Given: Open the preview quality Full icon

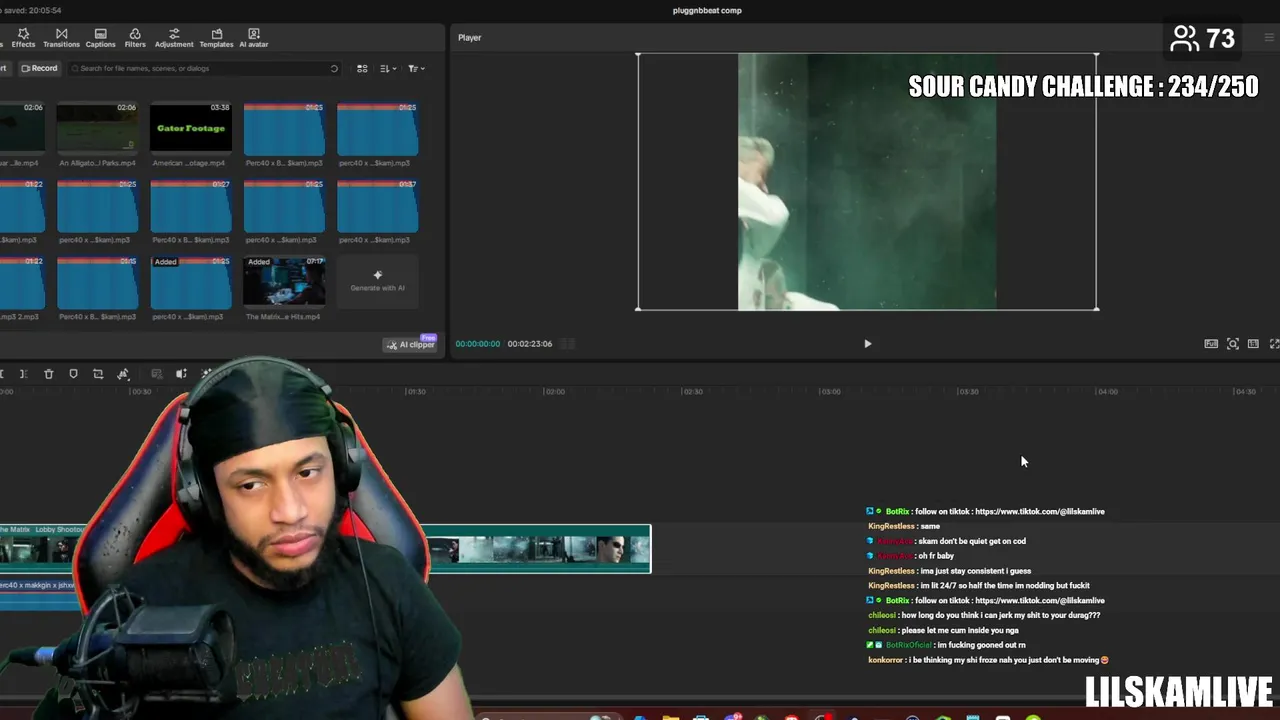Looking at the screenshot, I should [x=1211, y=344].
